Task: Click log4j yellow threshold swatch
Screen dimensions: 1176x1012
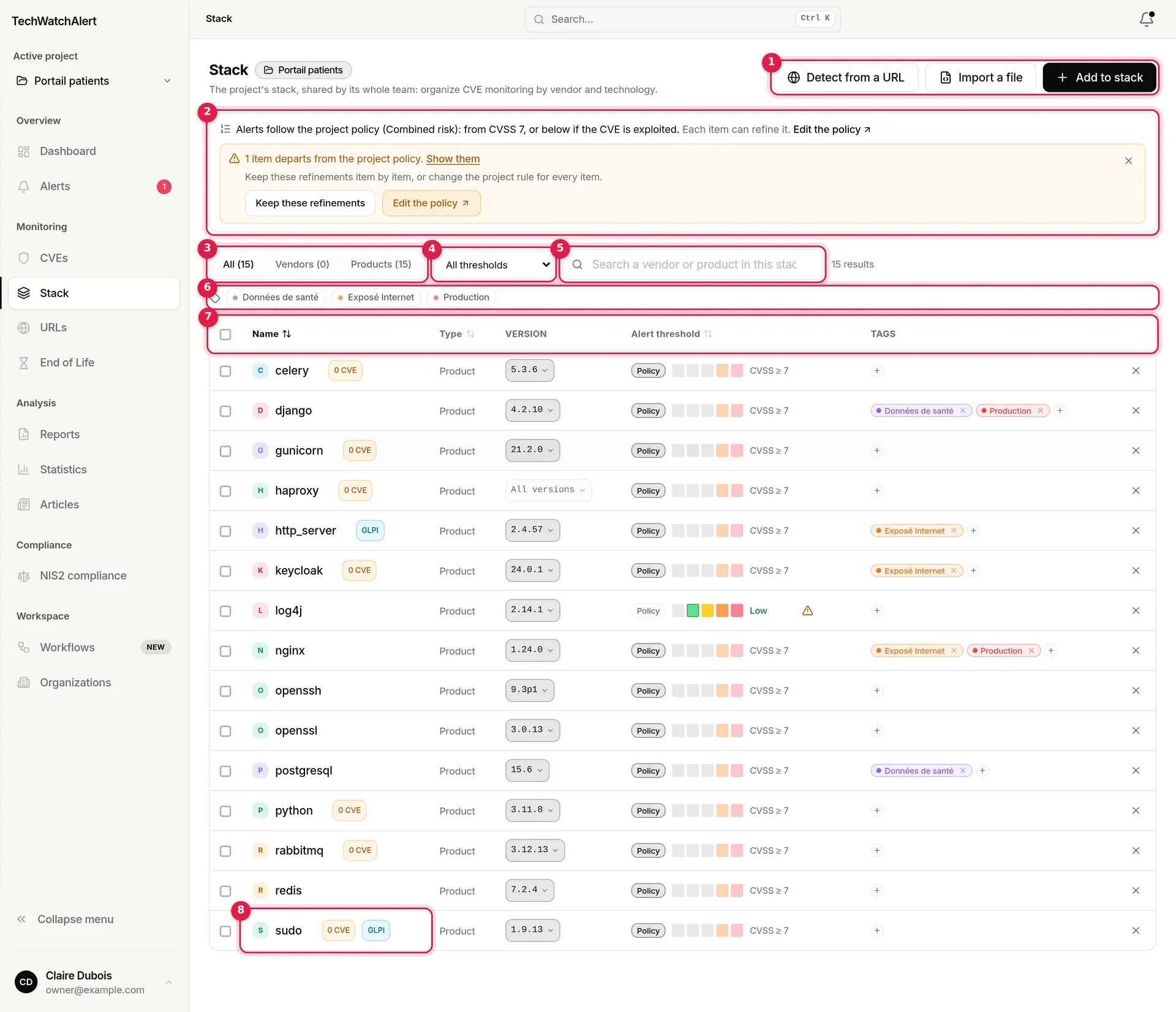Action: coord(707,610)
